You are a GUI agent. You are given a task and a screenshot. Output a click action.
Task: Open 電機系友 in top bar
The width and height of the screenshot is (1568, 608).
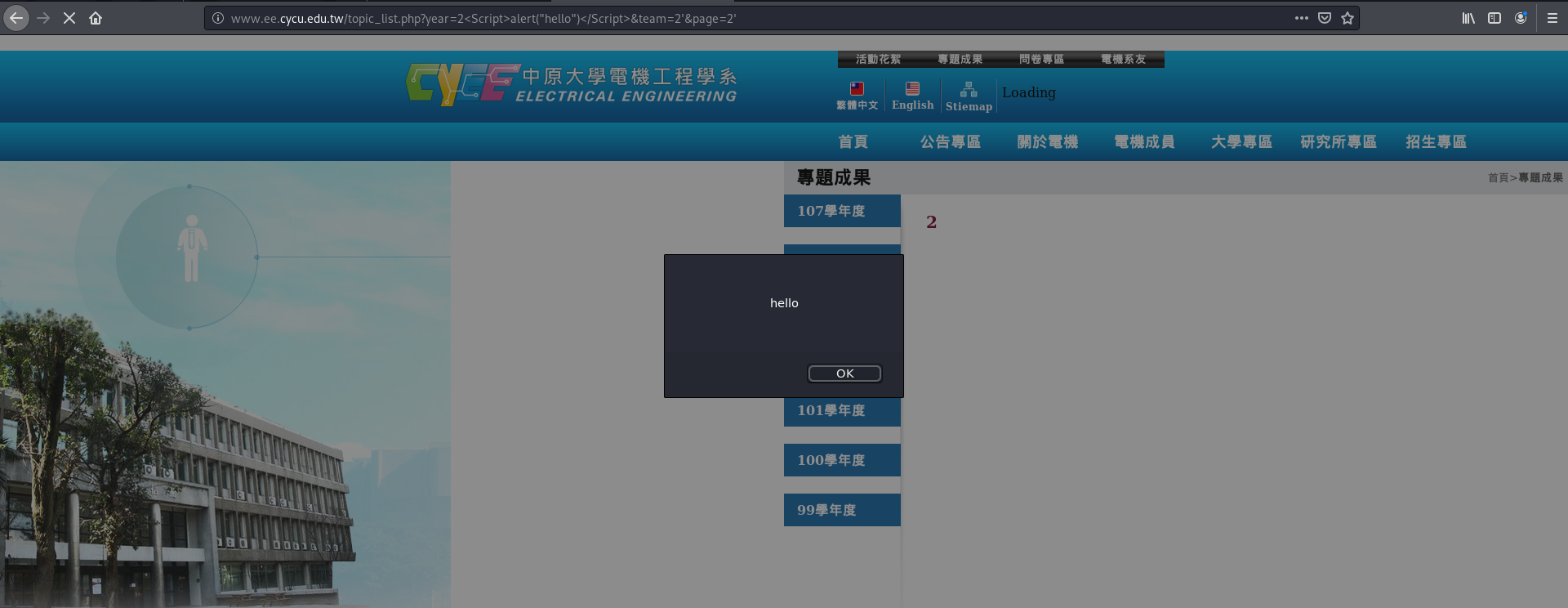coord(1123,60)
